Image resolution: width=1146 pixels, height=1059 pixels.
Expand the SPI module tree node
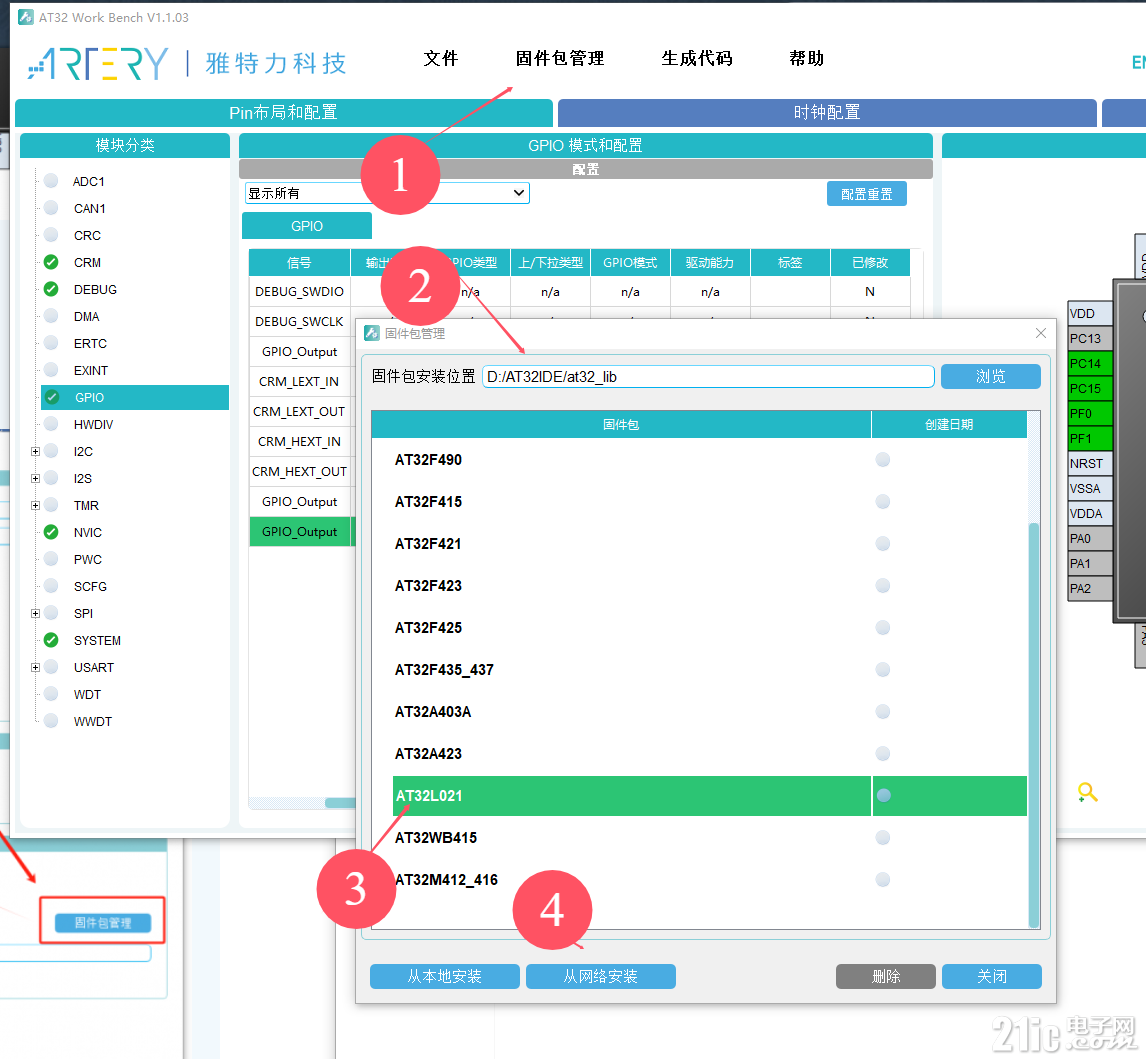click(35, 614)
